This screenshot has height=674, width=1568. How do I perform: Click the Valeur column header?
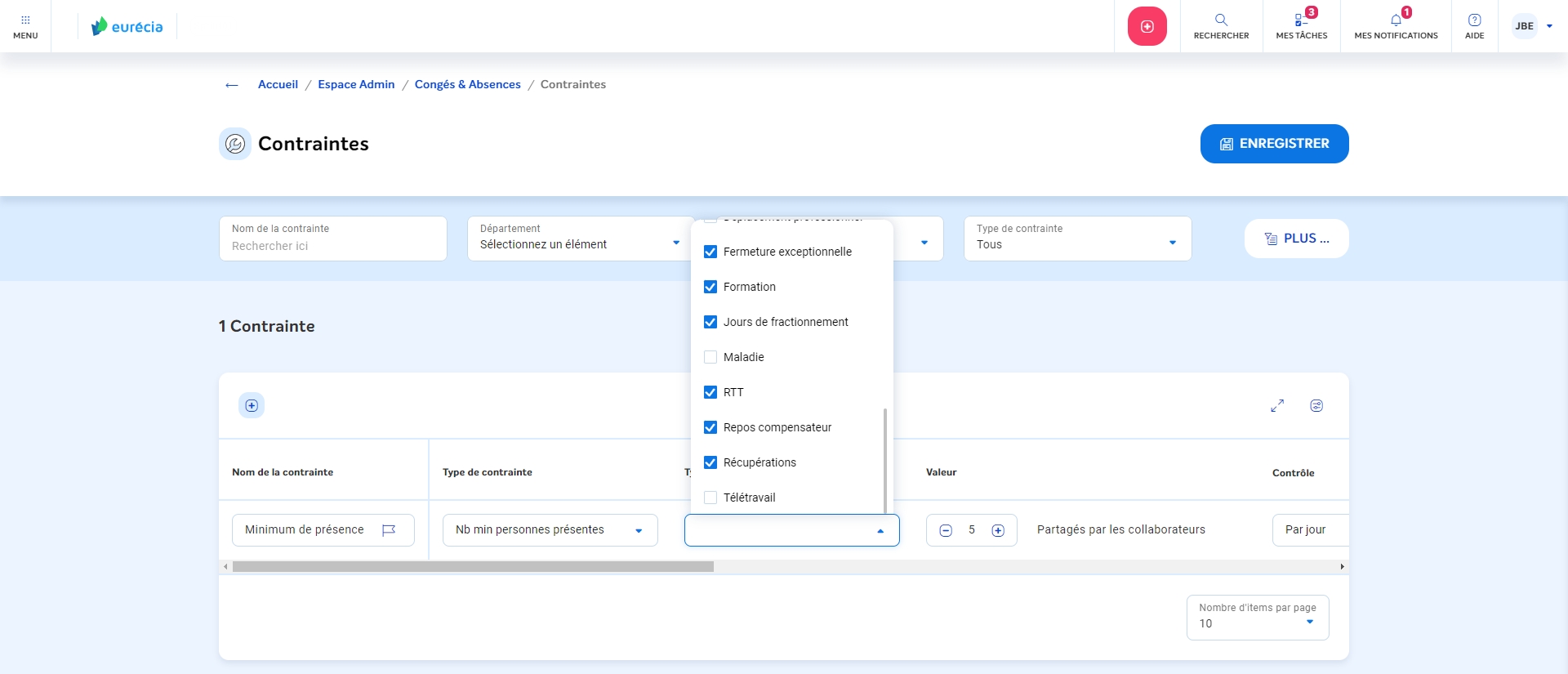[x=941, y=472]
